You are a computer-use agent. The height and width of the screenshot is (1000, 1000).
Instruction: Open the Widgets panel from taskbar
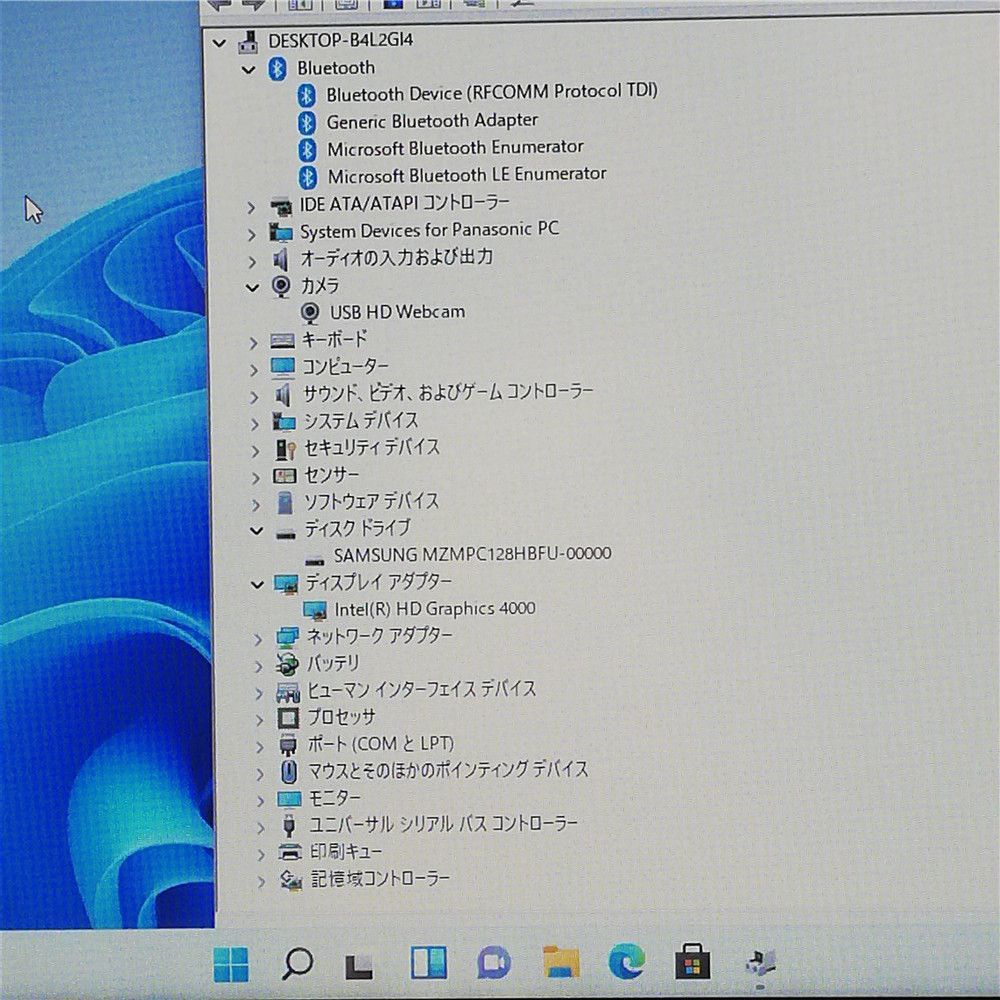[429, 963]
